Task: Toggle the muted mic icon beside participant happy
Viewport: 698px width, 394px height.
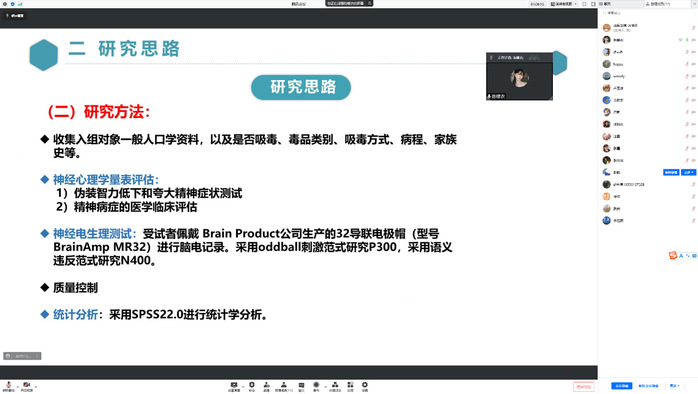Action: coord(687,64)
